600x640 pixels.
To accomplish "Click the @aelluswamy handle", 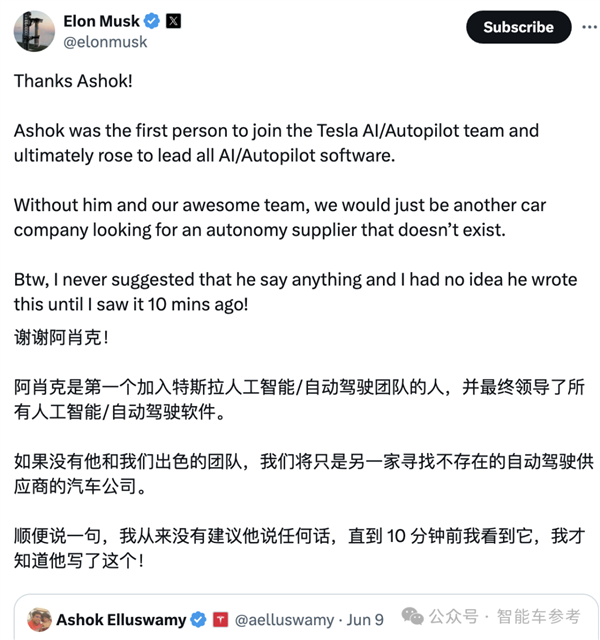I will pos(284,619).
